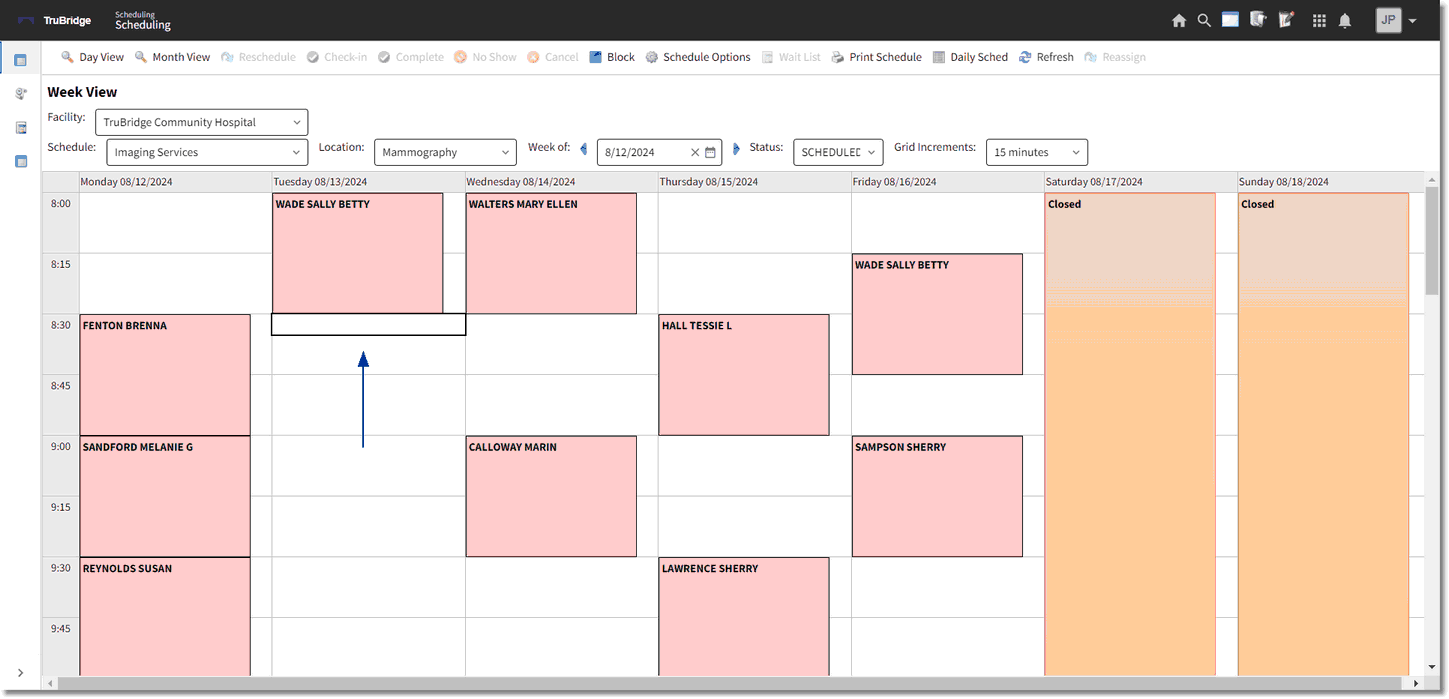Click the No Show toolbar item
The width and height of the screenshot is (1449, 699).
(x=485, y=57)
